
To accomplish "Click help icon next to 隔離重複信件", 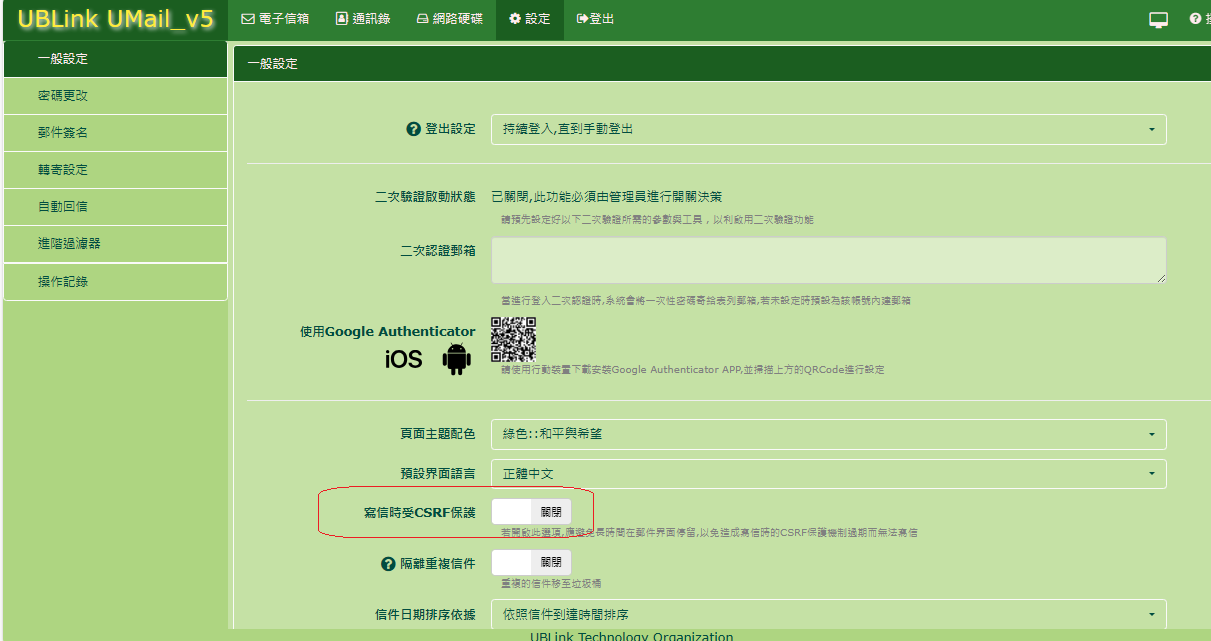I will (x=389, y=564).
